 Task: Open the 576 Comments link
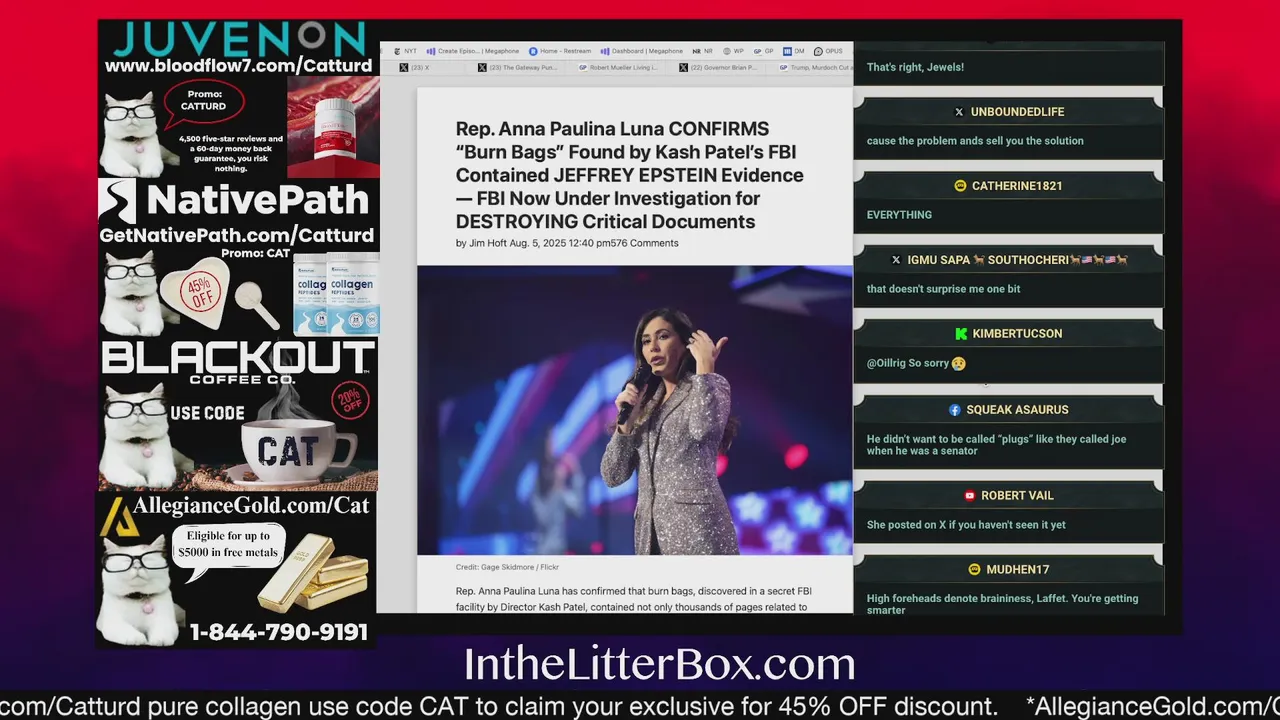[x=645, y=243]
